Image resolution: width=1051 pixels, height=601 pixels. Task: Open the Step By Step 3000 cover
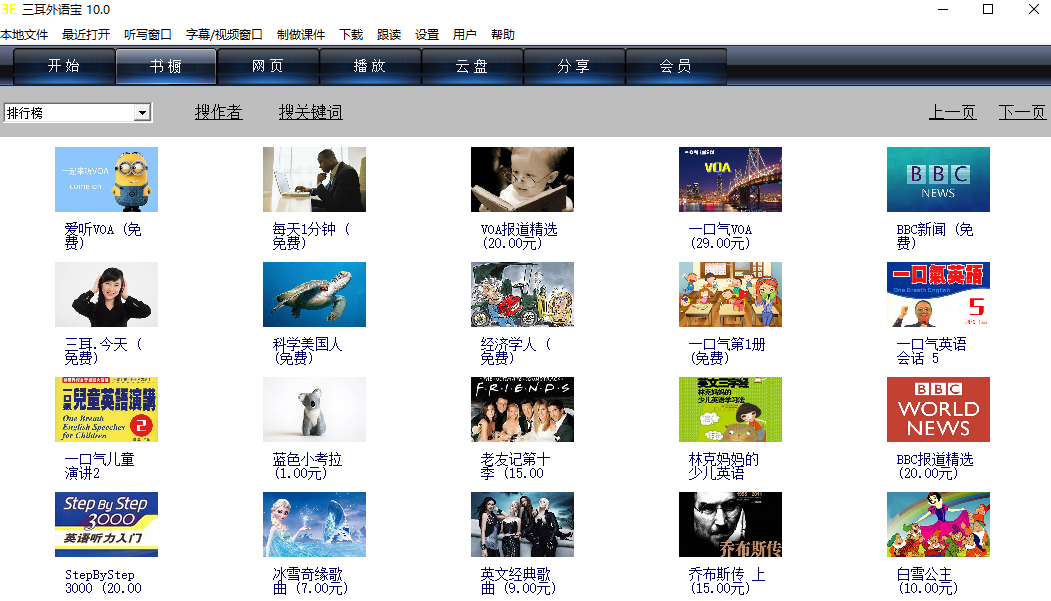107,525
